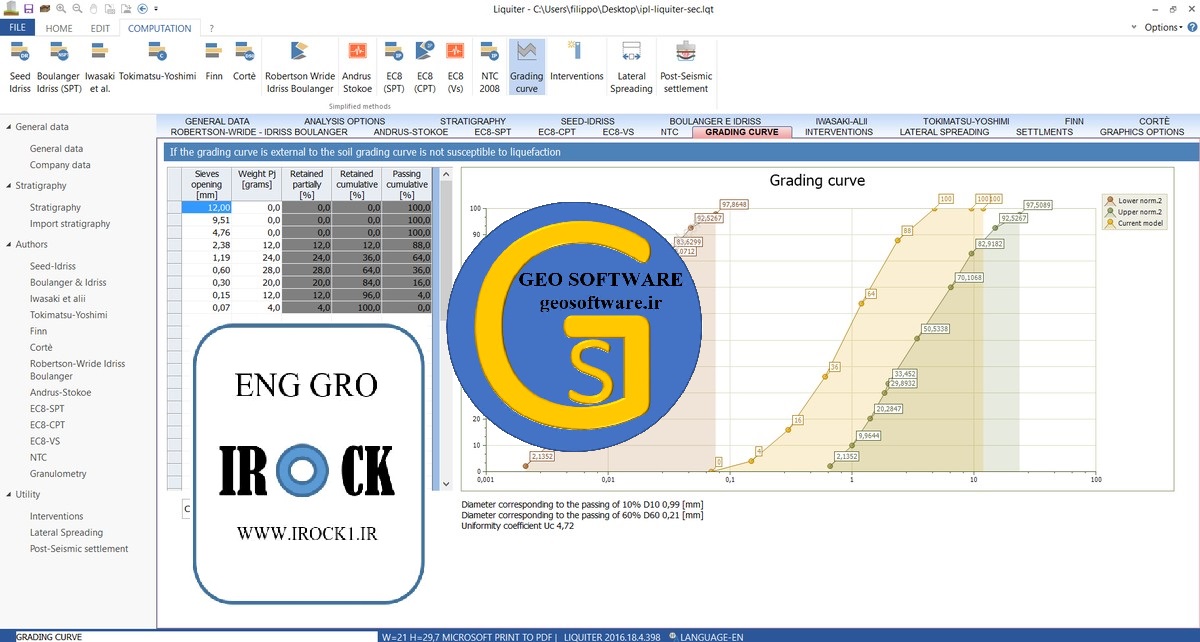Click the Current model legend swatch

[1110, 223]
